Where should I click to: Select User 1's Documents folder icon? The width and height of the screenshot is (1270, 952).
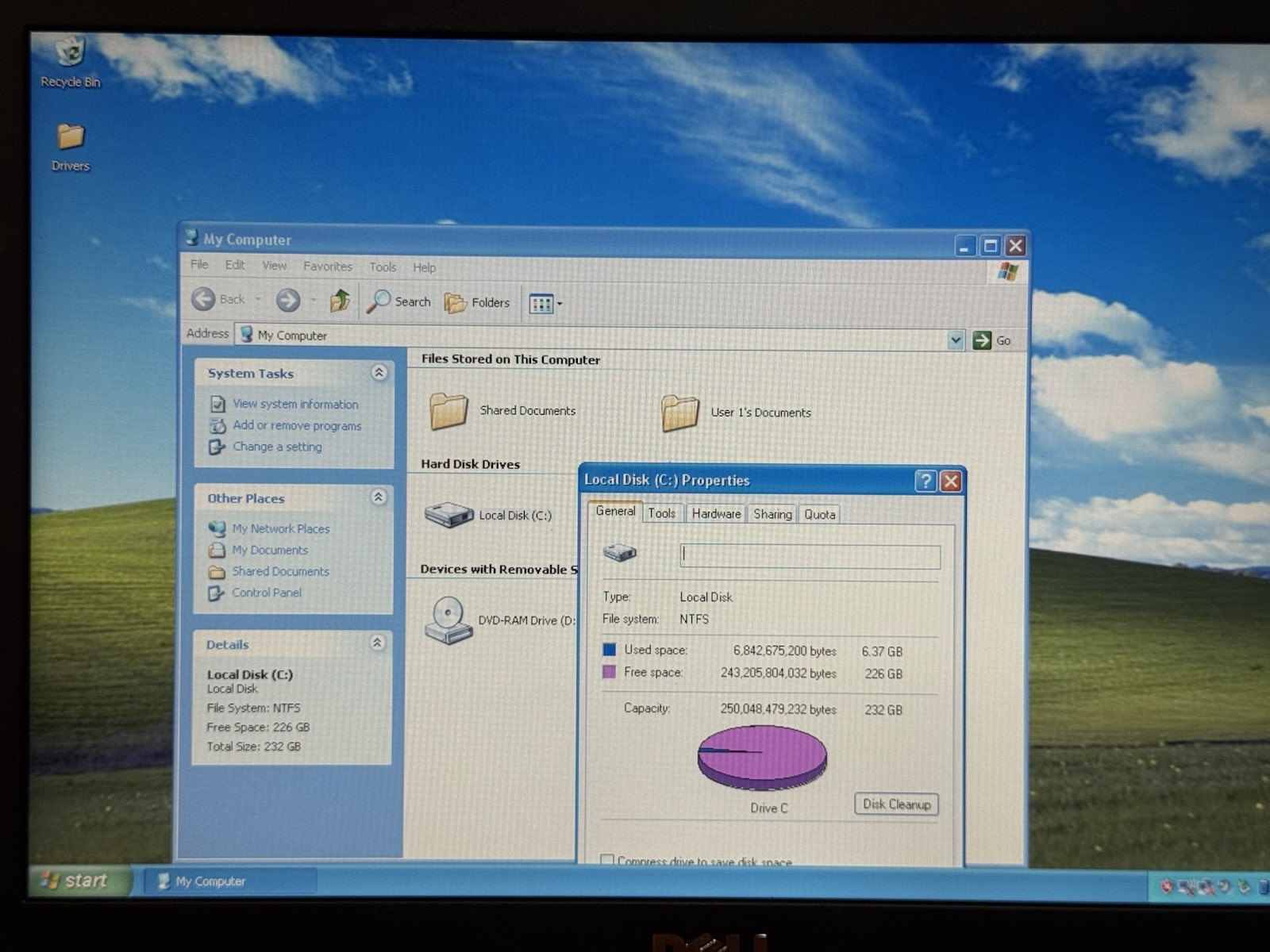[x=680, y=413]
